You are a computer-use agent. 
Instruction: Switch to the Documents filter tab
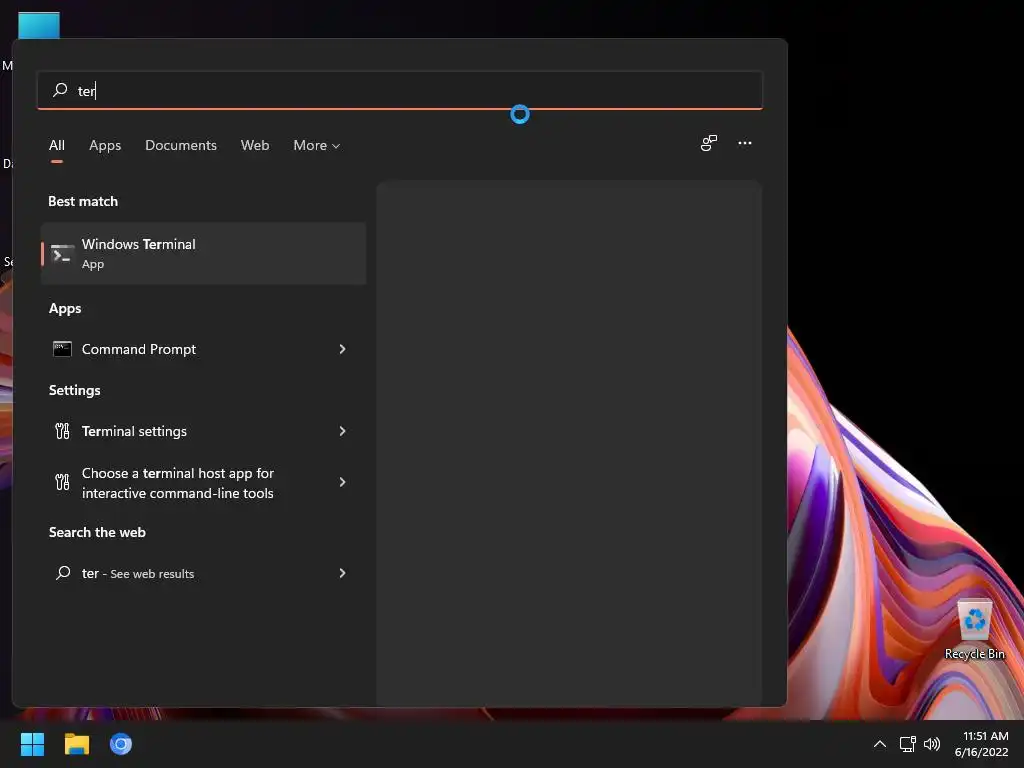tap(181, 145)
